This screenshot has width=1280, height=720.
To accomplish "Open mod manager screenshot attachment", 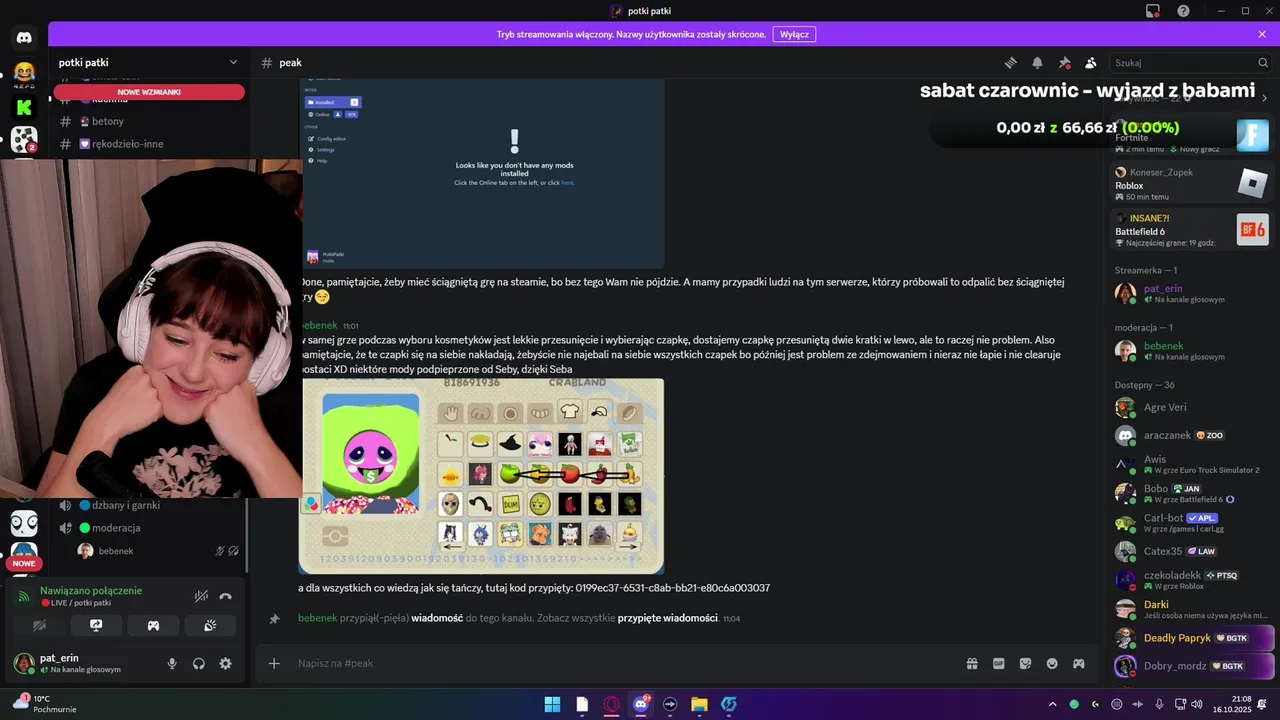I will [483, 174].
